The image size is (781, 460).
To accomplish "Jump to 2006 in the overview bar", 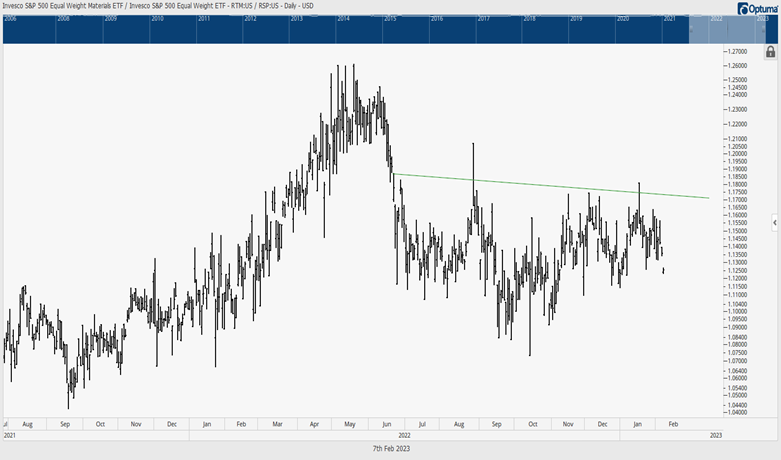I will [x=10, y=19].
